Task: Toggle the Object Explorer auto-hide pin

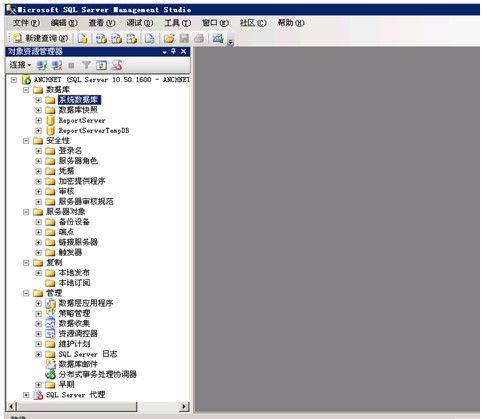Action: tap(173, 51)
